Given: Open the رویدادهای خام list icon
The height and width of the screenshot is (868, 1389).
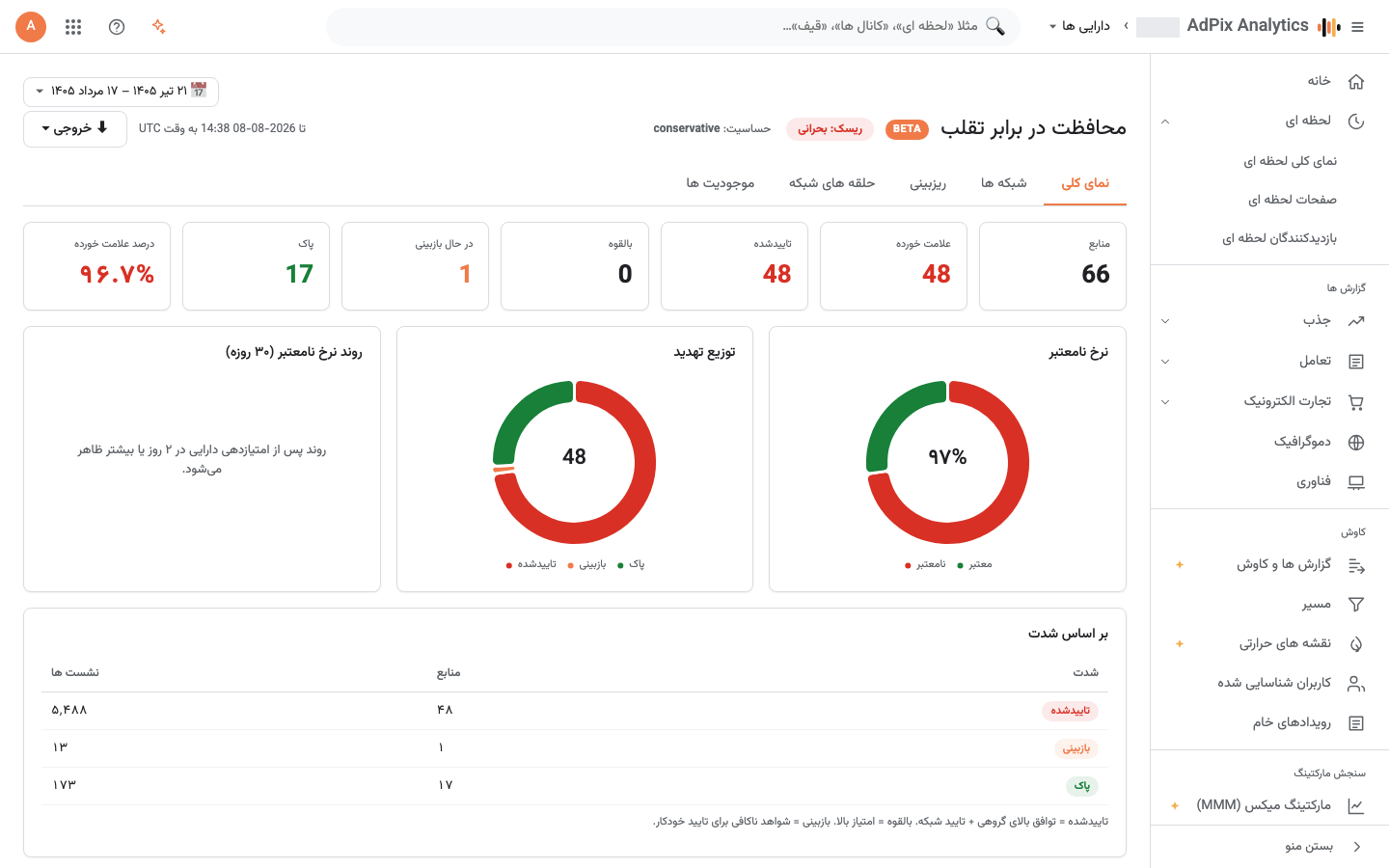Looking at the screenshot, I should point(1356,723).
